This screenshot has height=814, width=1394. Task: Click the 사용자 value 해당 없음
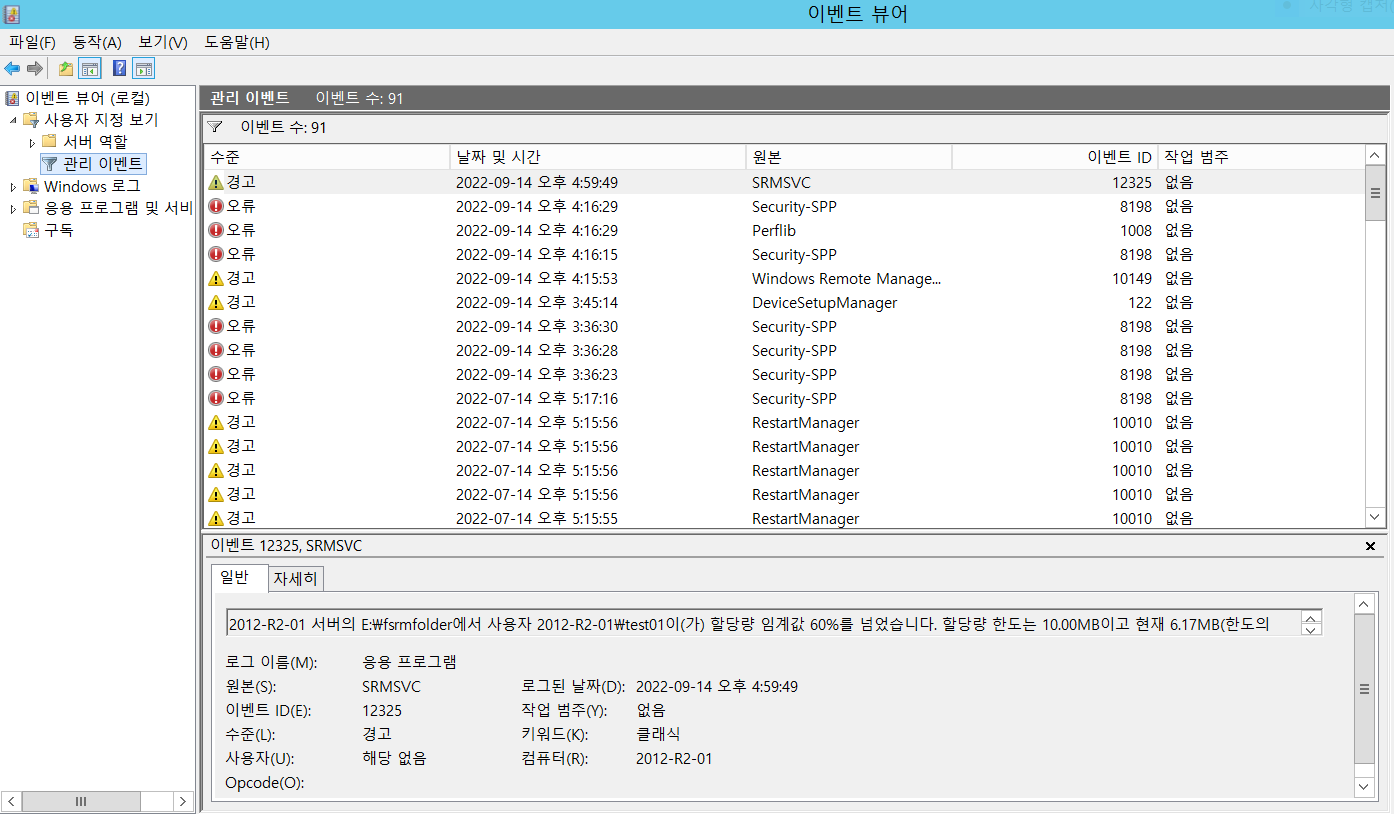[x=394, y=758]
